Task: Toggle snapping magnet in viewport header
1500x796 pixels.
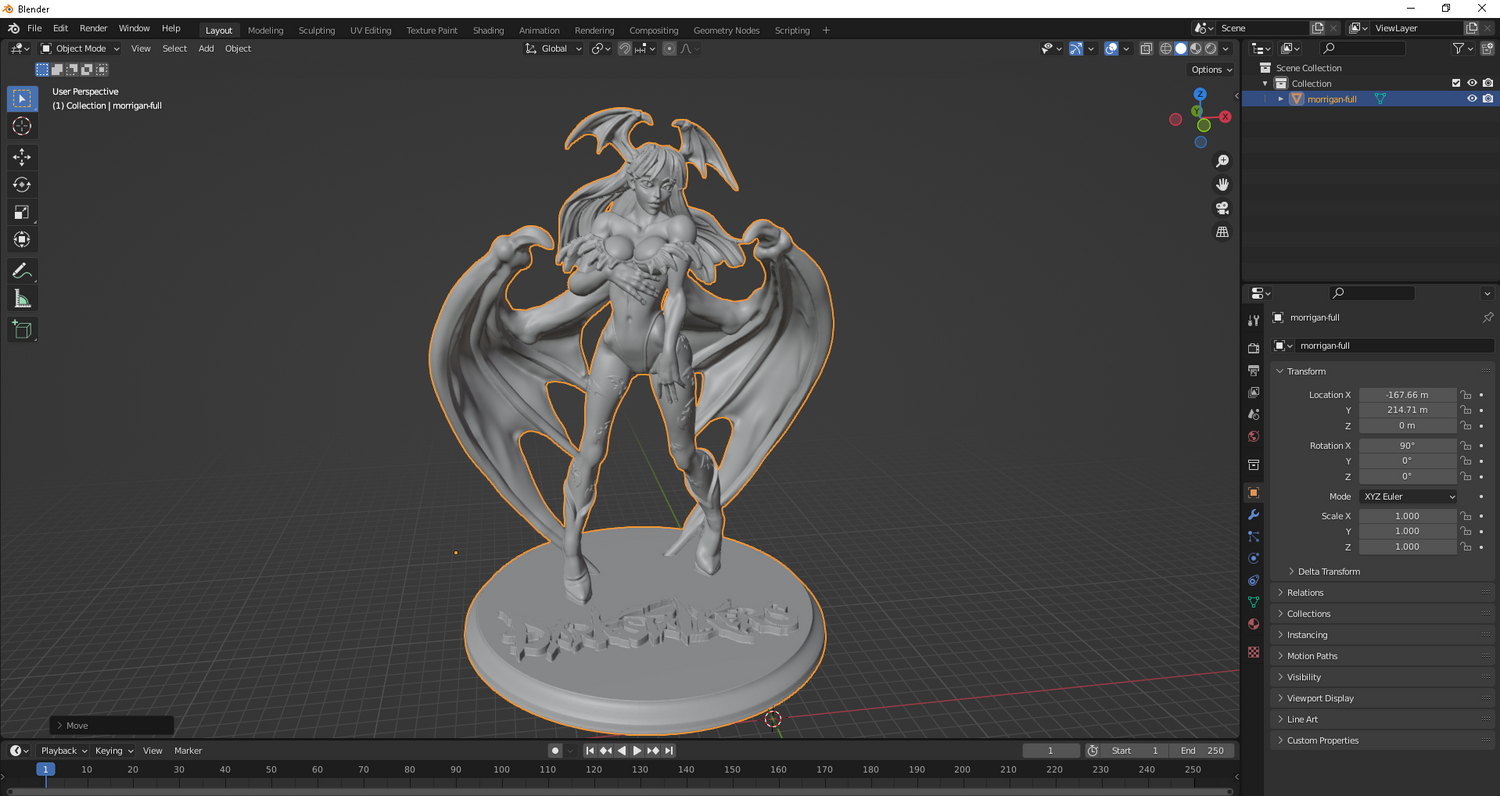Action: (625, 48)
